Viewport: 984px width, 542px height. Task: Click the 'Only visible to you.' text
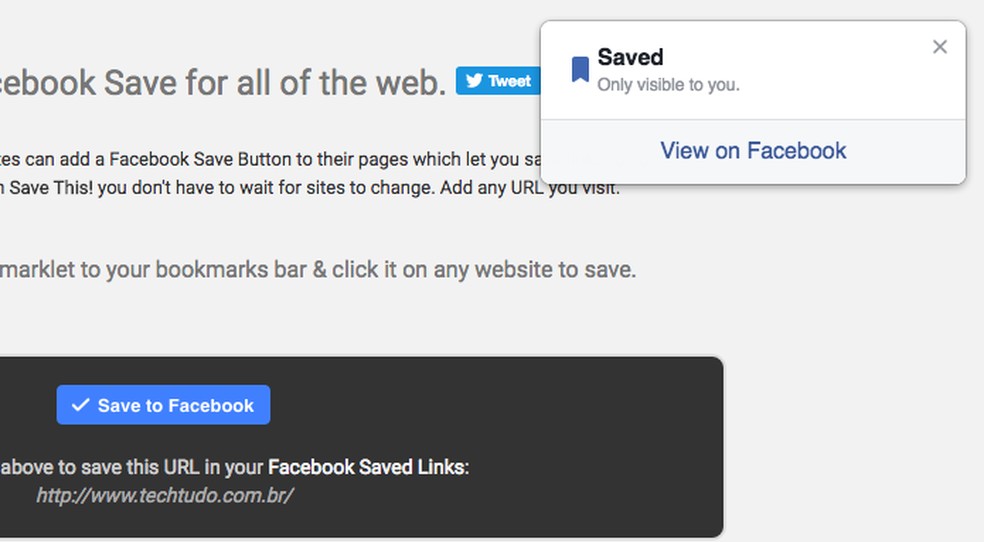[668, 85]
